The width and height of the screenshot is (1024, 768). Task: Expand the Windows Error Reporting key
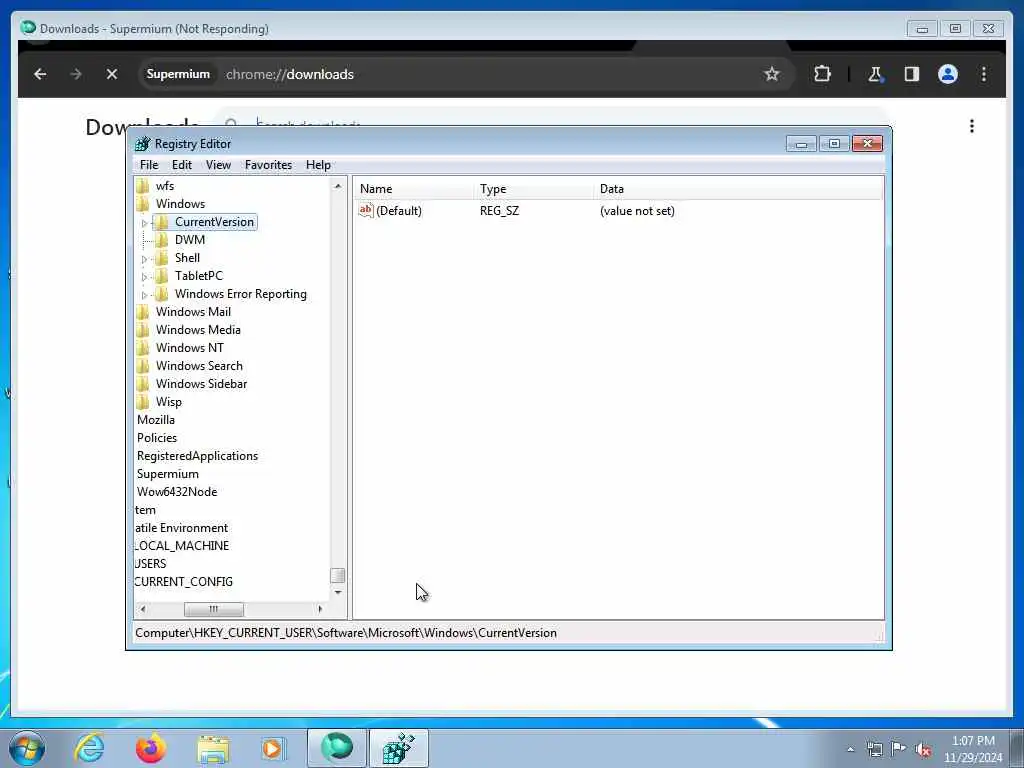(x=144, y=295)
